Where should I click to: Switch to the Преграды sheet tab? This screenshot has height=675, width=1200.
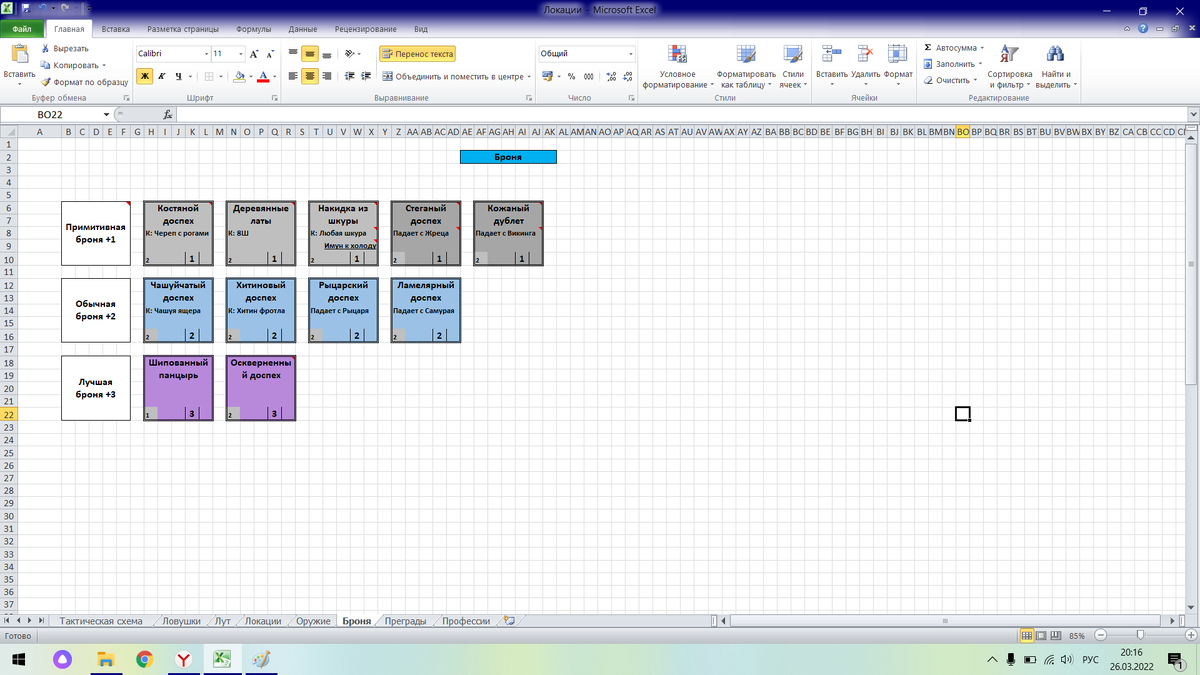406,621
